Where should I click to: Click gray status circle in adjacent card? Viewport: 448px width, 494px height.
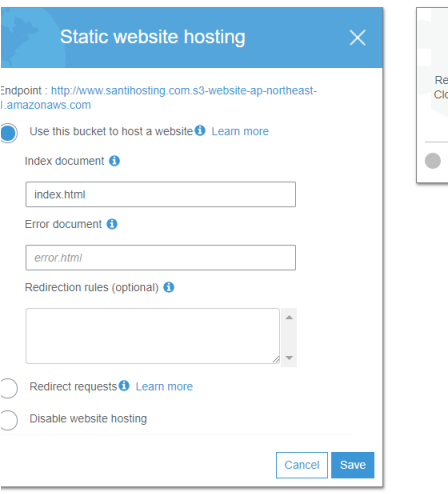(433, 161)
